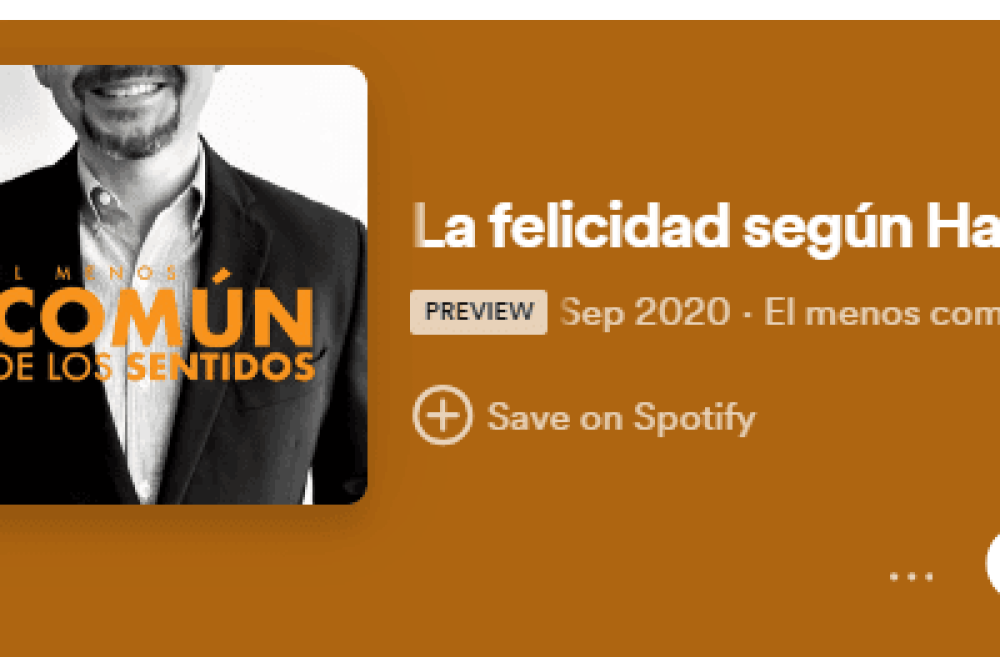Viewport: 1000px width, 667px height.
Task: Open the "El menos com…" show link
Action: point(882,313)
